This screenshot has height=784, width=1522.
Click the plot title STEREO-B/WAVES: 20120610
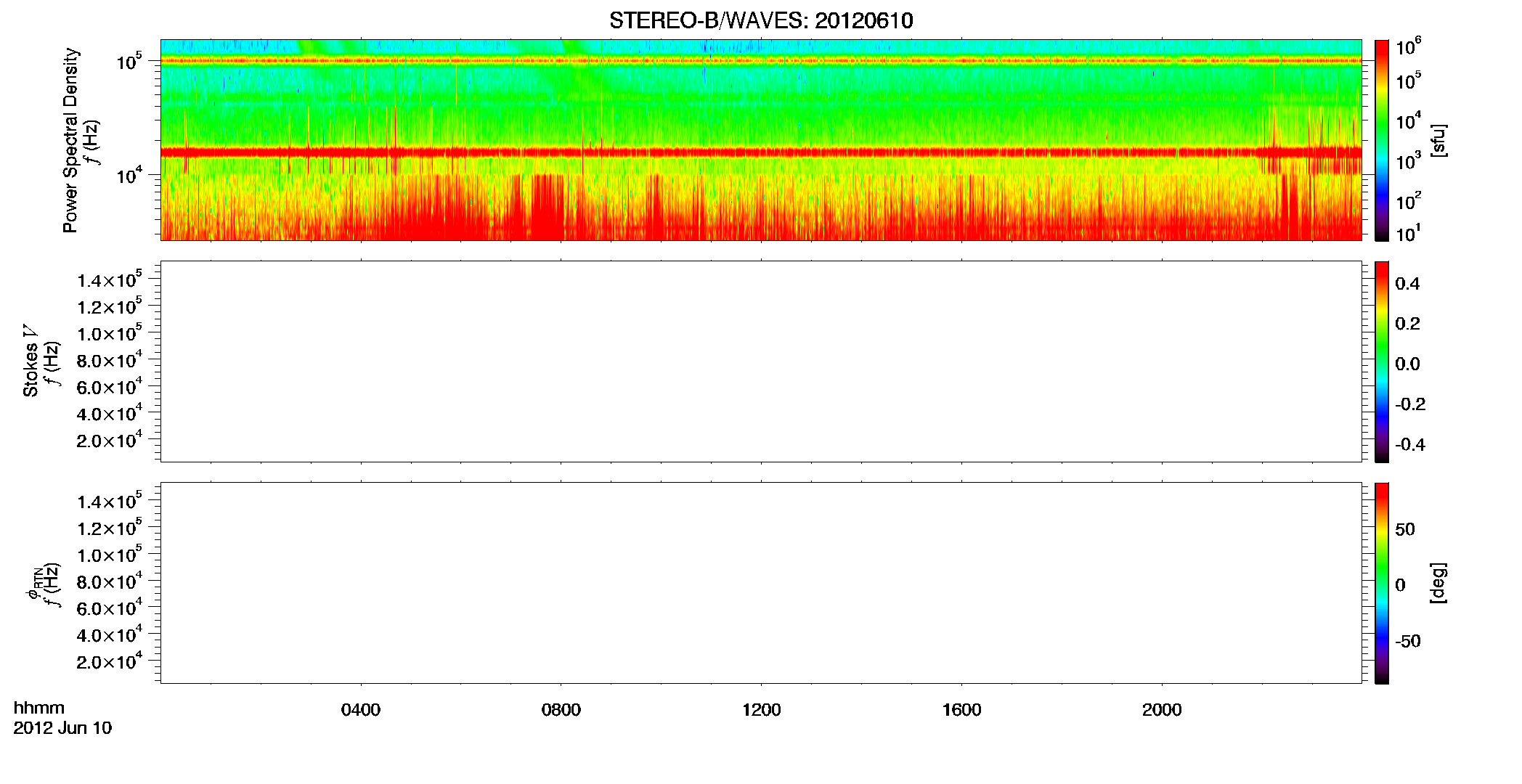[x=761, y=20]
